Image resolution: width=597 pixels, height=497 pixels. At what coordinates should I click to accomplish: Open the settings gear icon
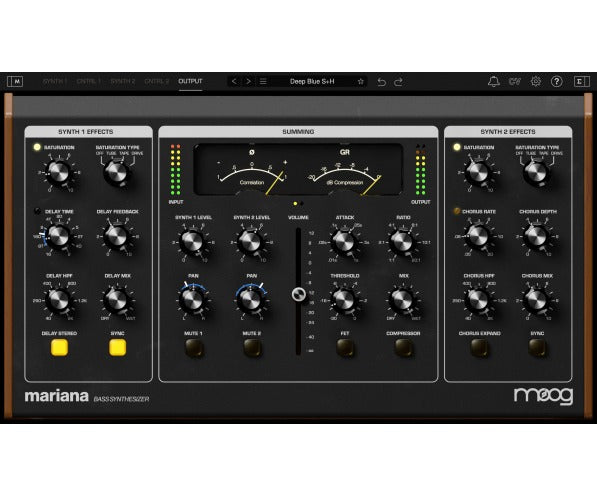pyautogui.click(x=536, y=82)
